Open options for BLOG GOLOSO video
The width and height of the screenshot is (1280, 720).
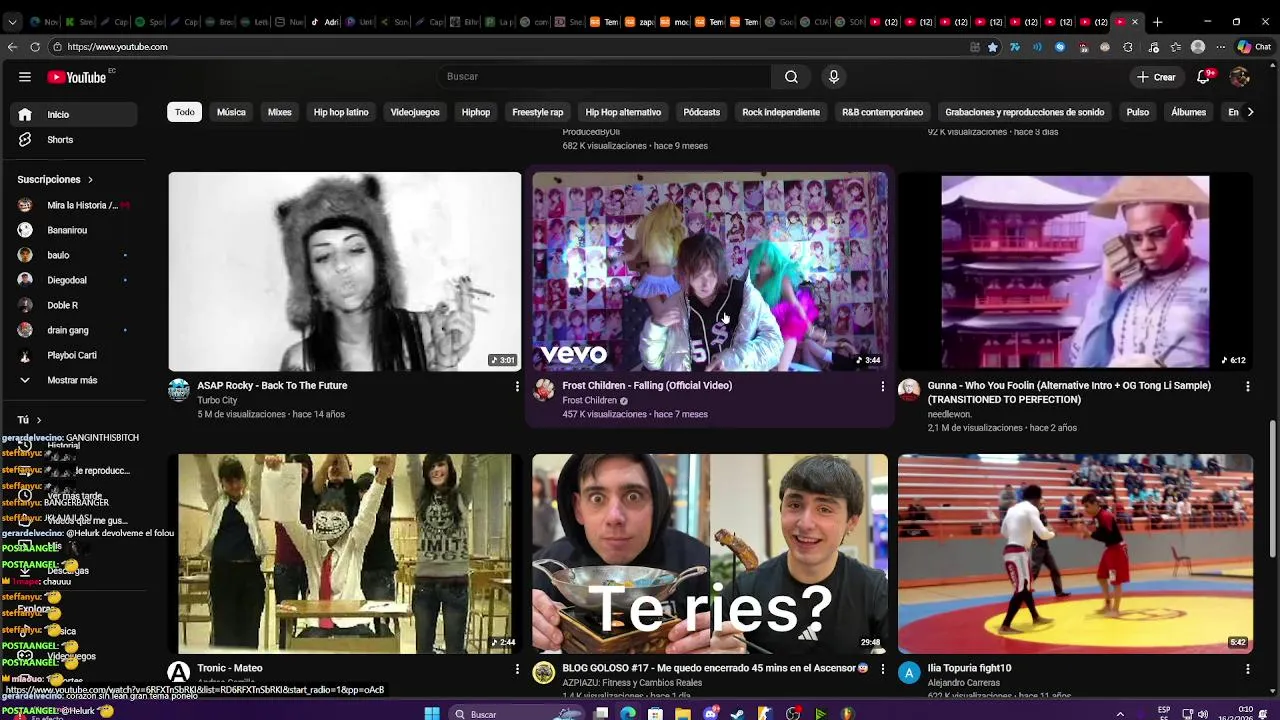pos(882,668)
